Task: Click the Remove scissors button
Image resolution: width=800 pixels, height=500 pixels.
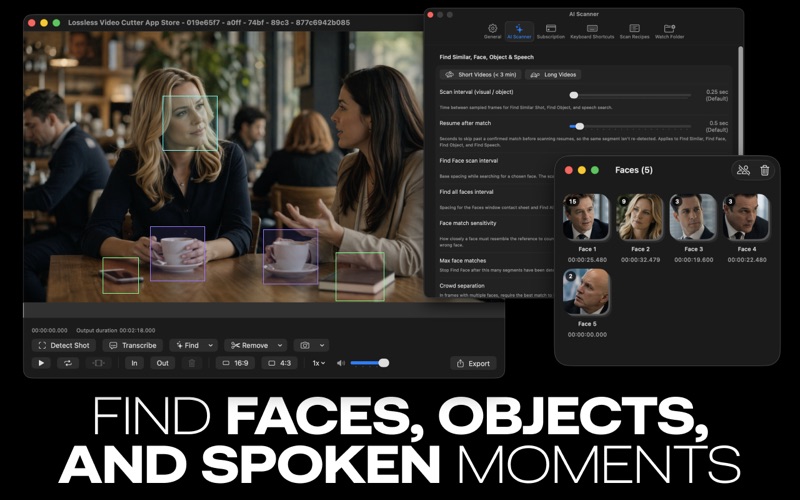Action: pyautogui.click(x=249, y=345)
